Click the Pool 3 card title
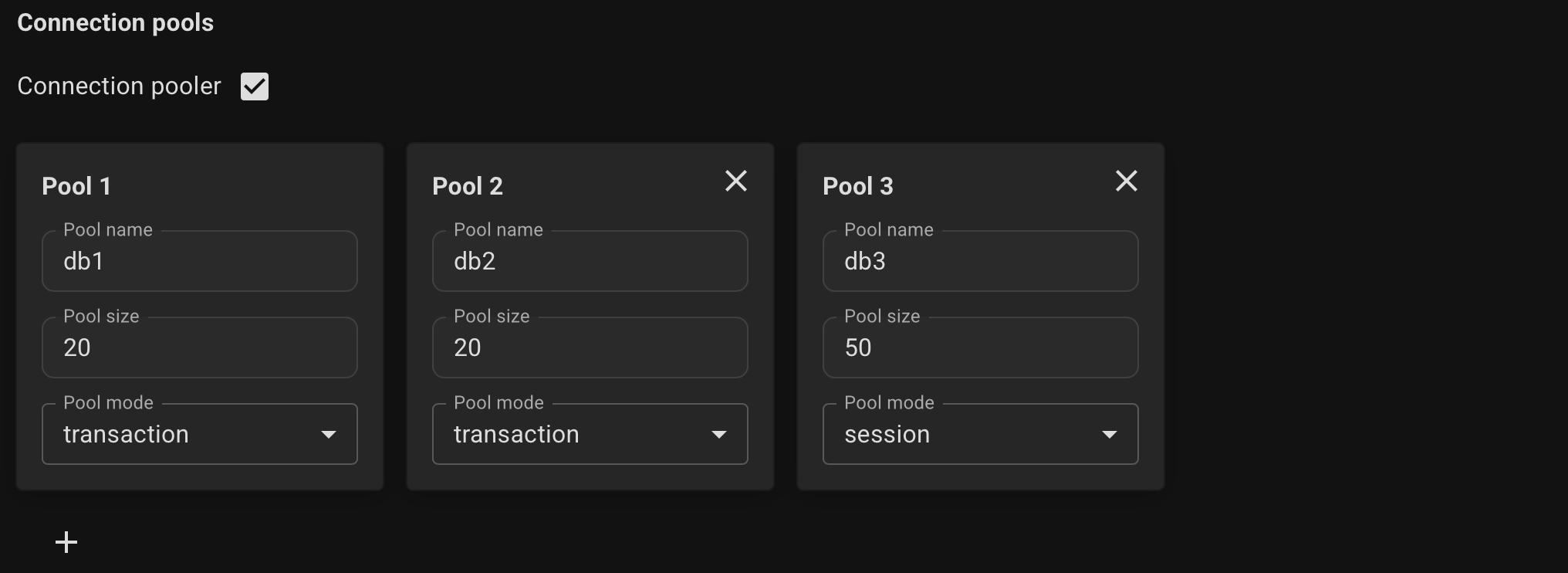The image size is (1568, 573). 857,185
